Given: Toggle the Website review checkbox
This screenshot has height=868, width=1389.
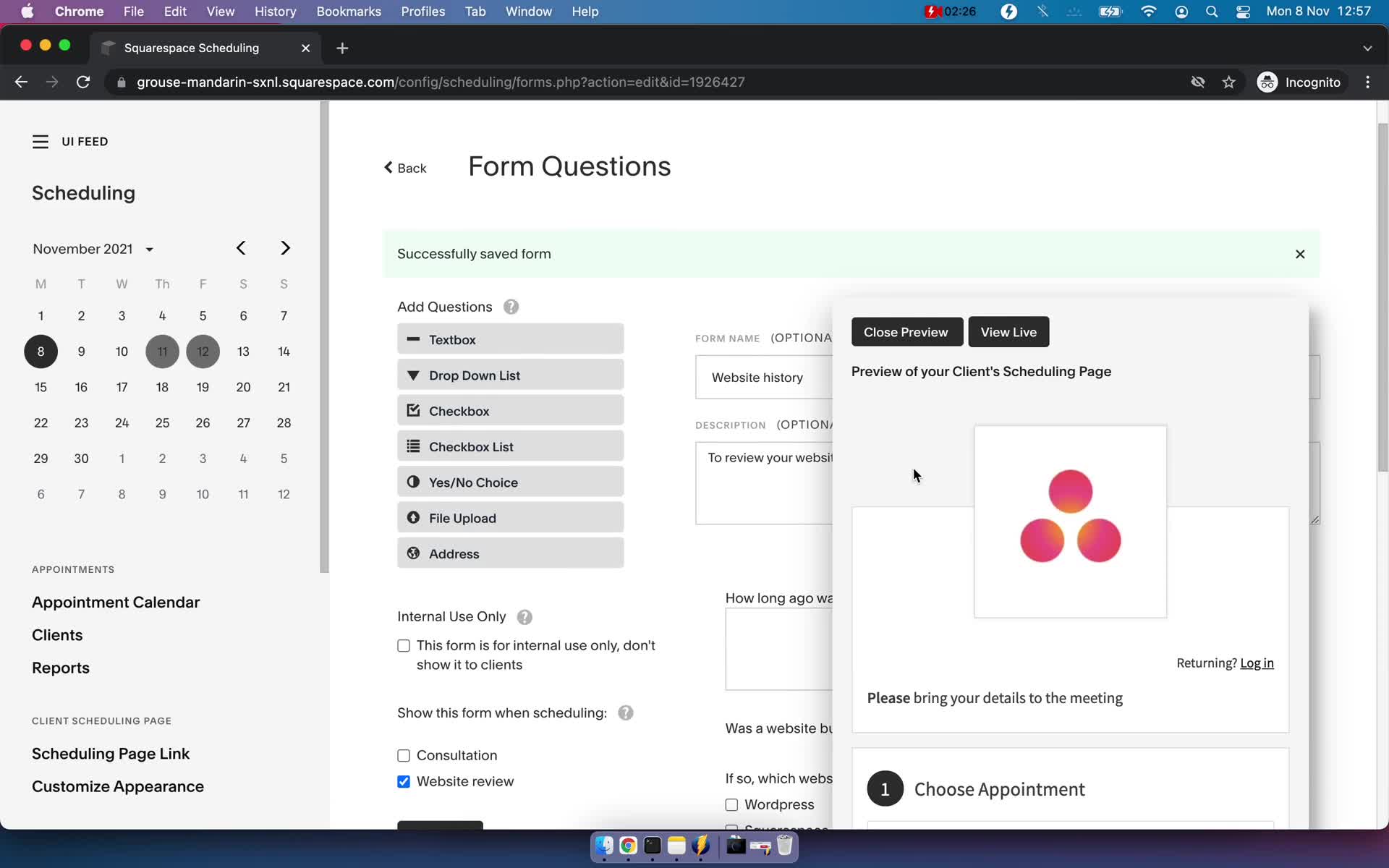Looking at the screenshot, I should pos(404,781).
